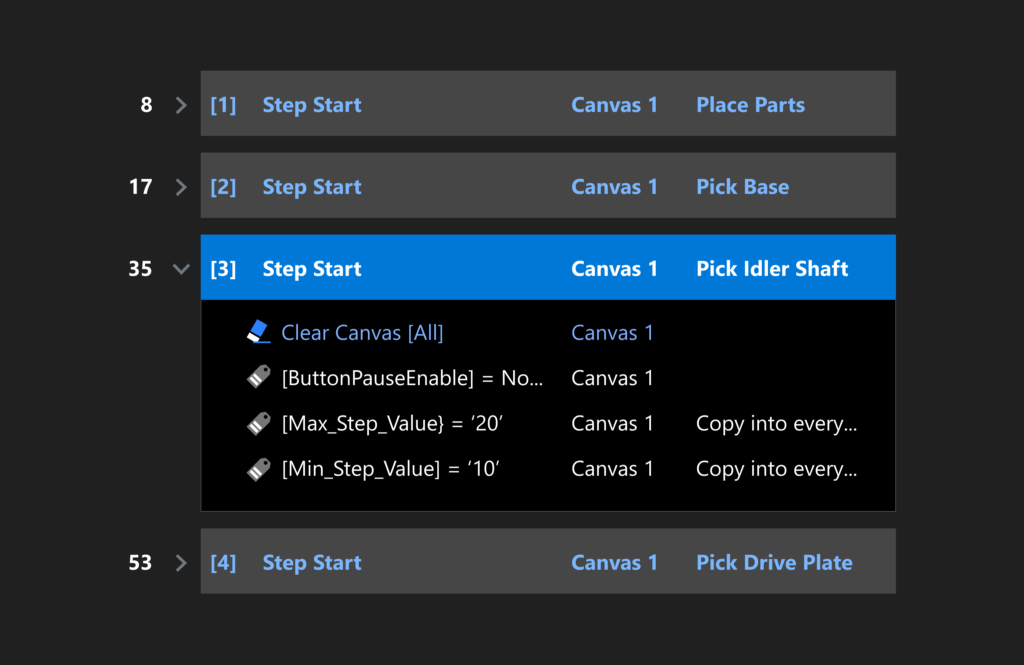Click the eraser icon beside Clear Canvas
1024x665 pixels.
pyautogui.click(x=258, y=332)
